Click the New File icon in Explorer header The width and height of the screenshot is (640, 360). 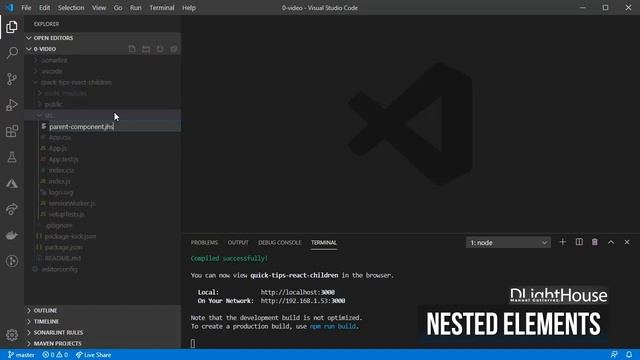coord(132,49)
